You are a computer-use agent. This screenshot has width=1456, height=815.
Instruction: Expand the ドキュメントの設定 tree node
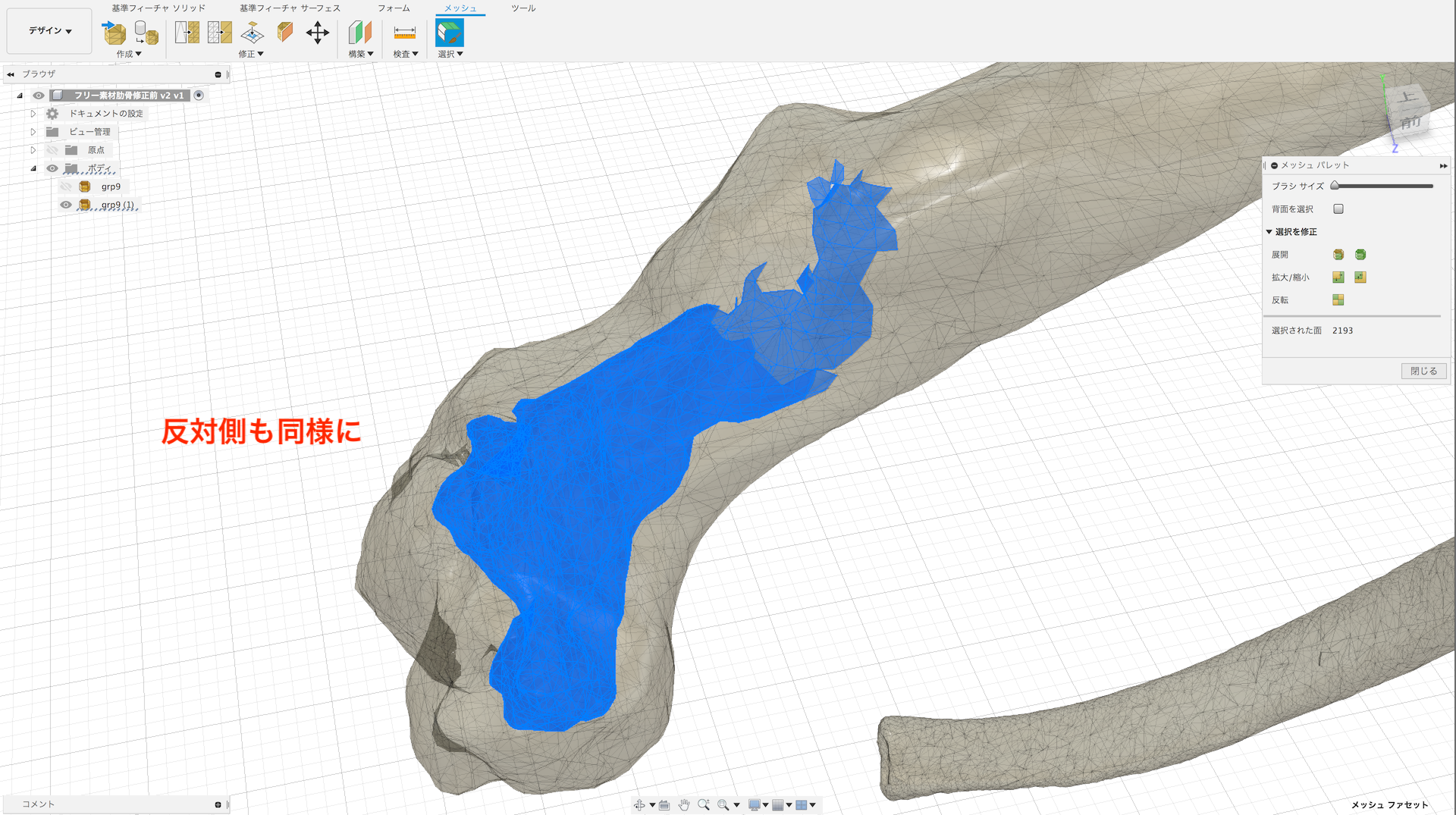(x=33, y=114)
